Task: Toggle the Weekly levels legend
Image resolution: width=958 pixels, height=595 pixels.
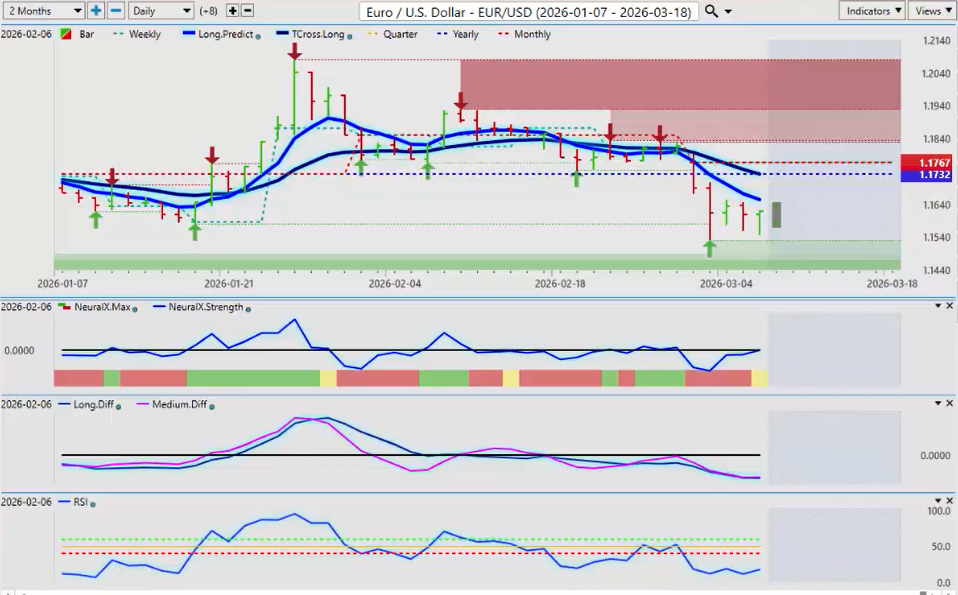Action: (138, 34)
